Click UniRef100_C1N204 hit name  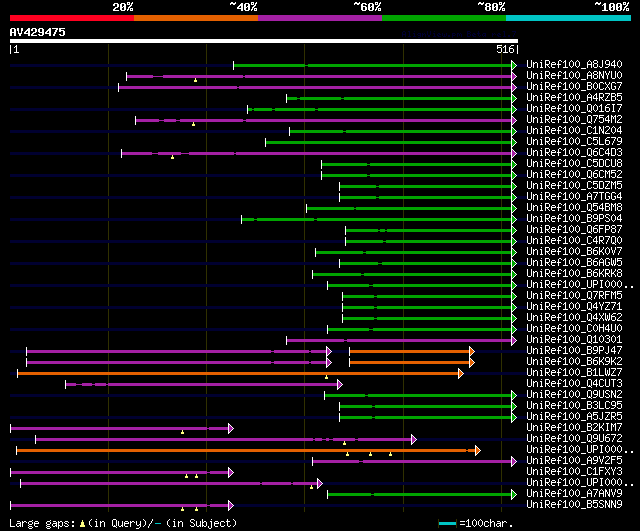pyautogui.click(x=574, y=131)
